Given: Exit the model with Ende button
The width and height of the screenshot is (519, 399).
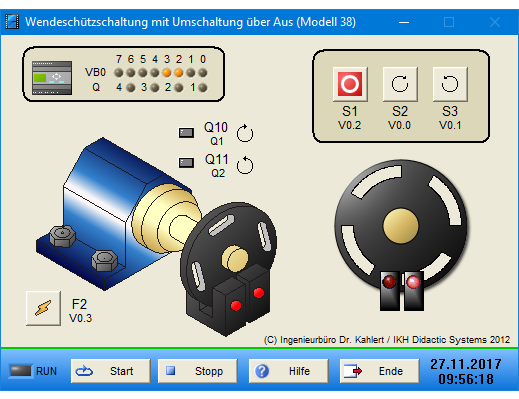Looking at the screenshot, I should coord(379,371).
